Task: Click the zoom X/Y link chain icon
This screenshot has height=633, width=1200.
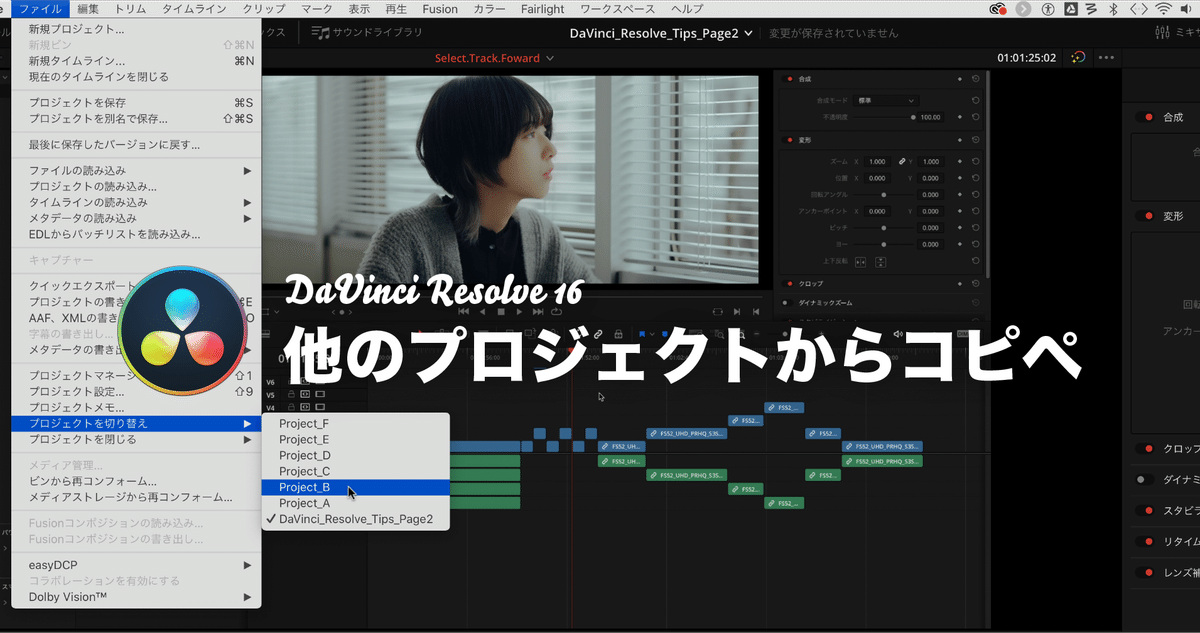Action: click(x=901, y=161)
